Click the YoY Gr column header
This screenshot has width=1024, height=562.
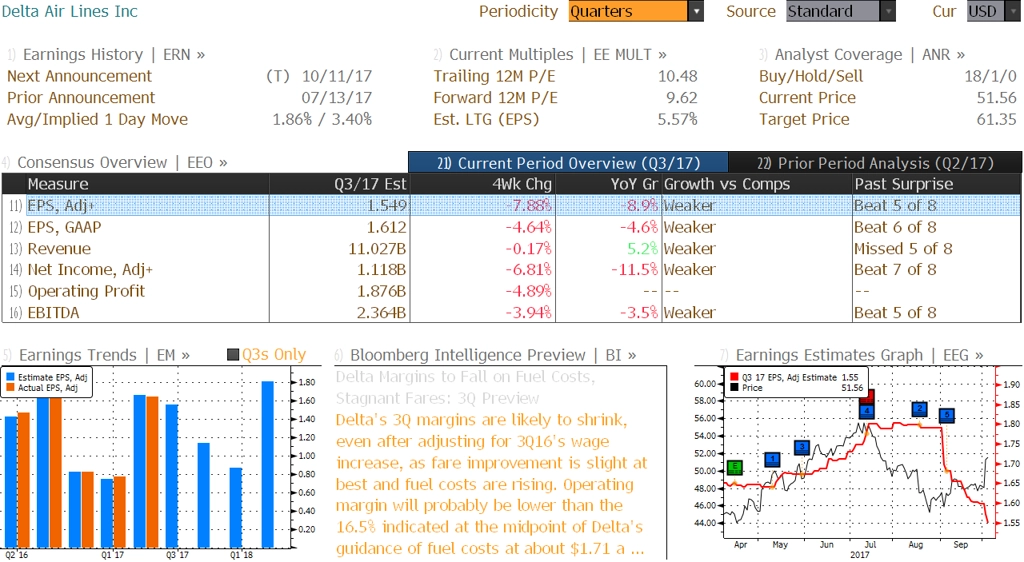tap(608, 184)
